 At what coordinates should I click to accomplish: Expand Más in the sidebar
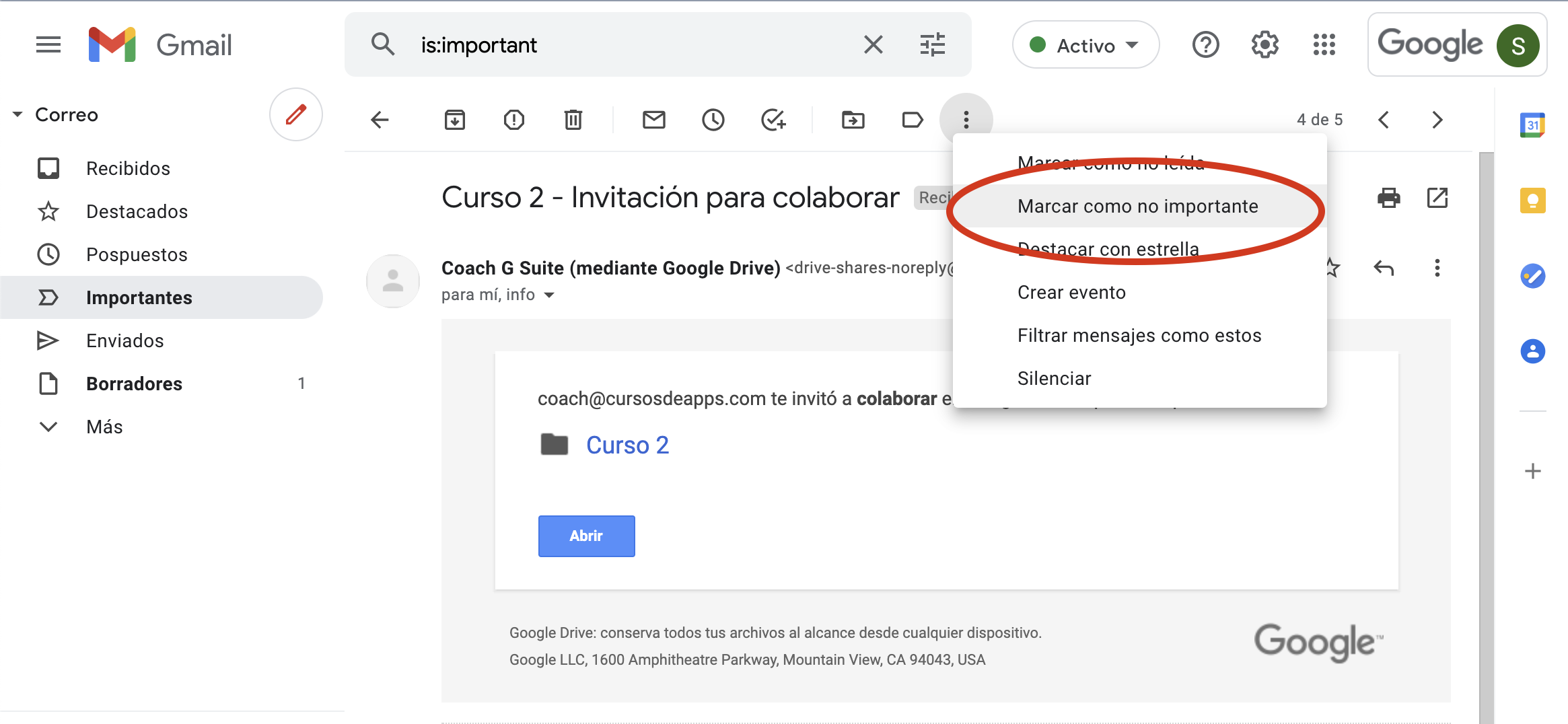[x=162, y=427]
